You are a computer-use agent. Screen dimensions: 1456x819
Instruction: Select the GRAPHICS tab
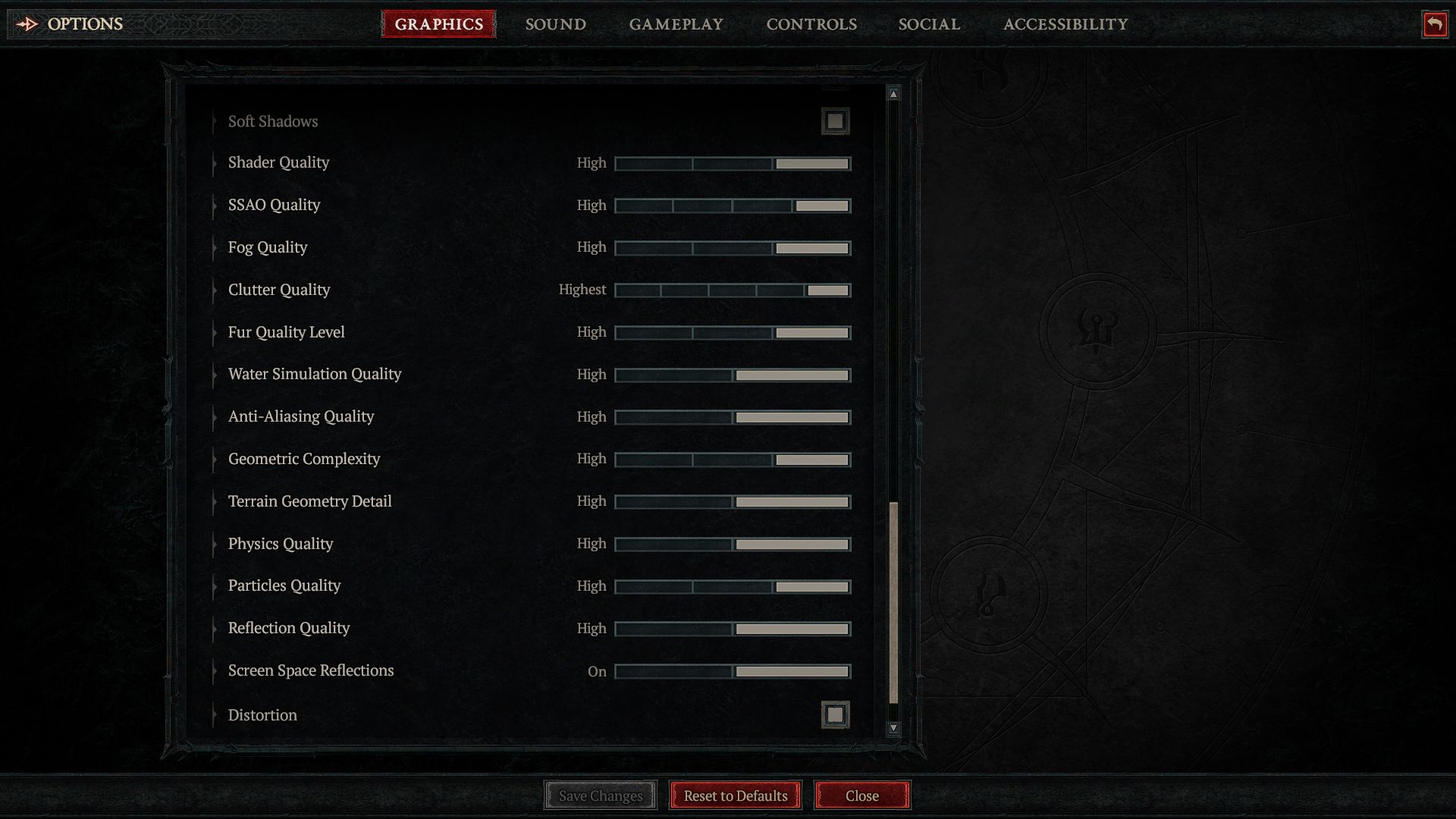click(x=438, y=23)
